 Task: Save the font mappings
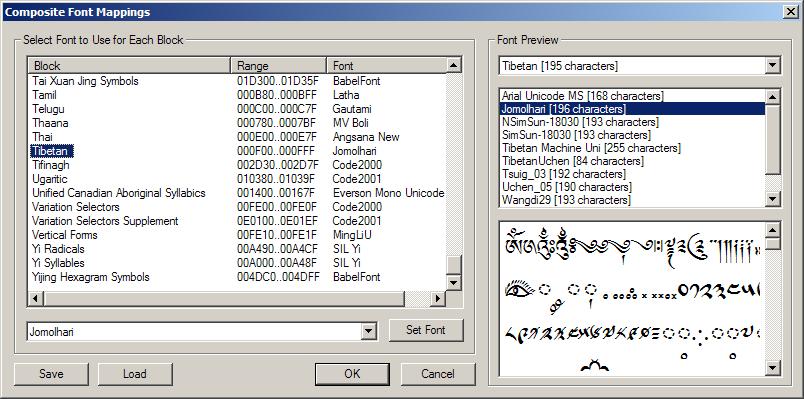coord(51,374)
